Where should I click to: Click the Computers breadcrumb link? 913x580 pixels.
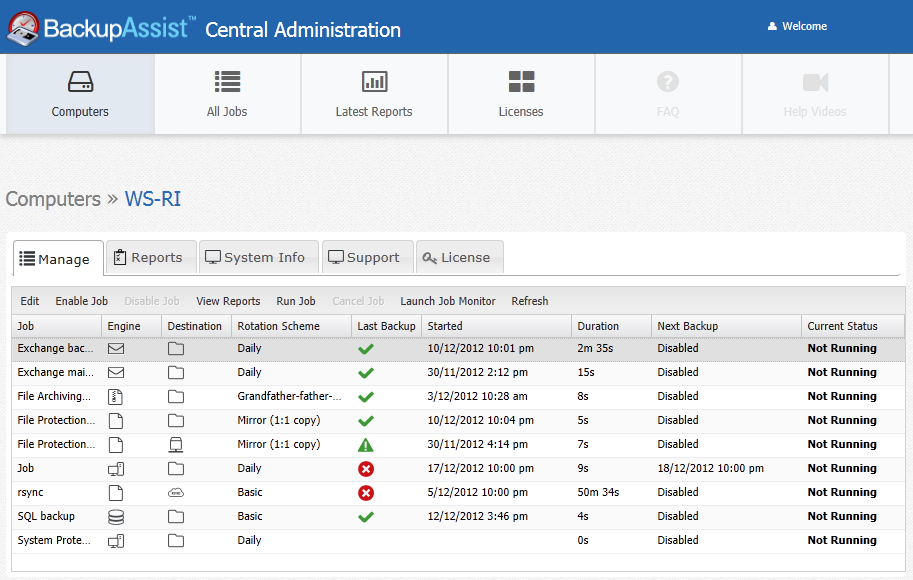tap(53, 199)
